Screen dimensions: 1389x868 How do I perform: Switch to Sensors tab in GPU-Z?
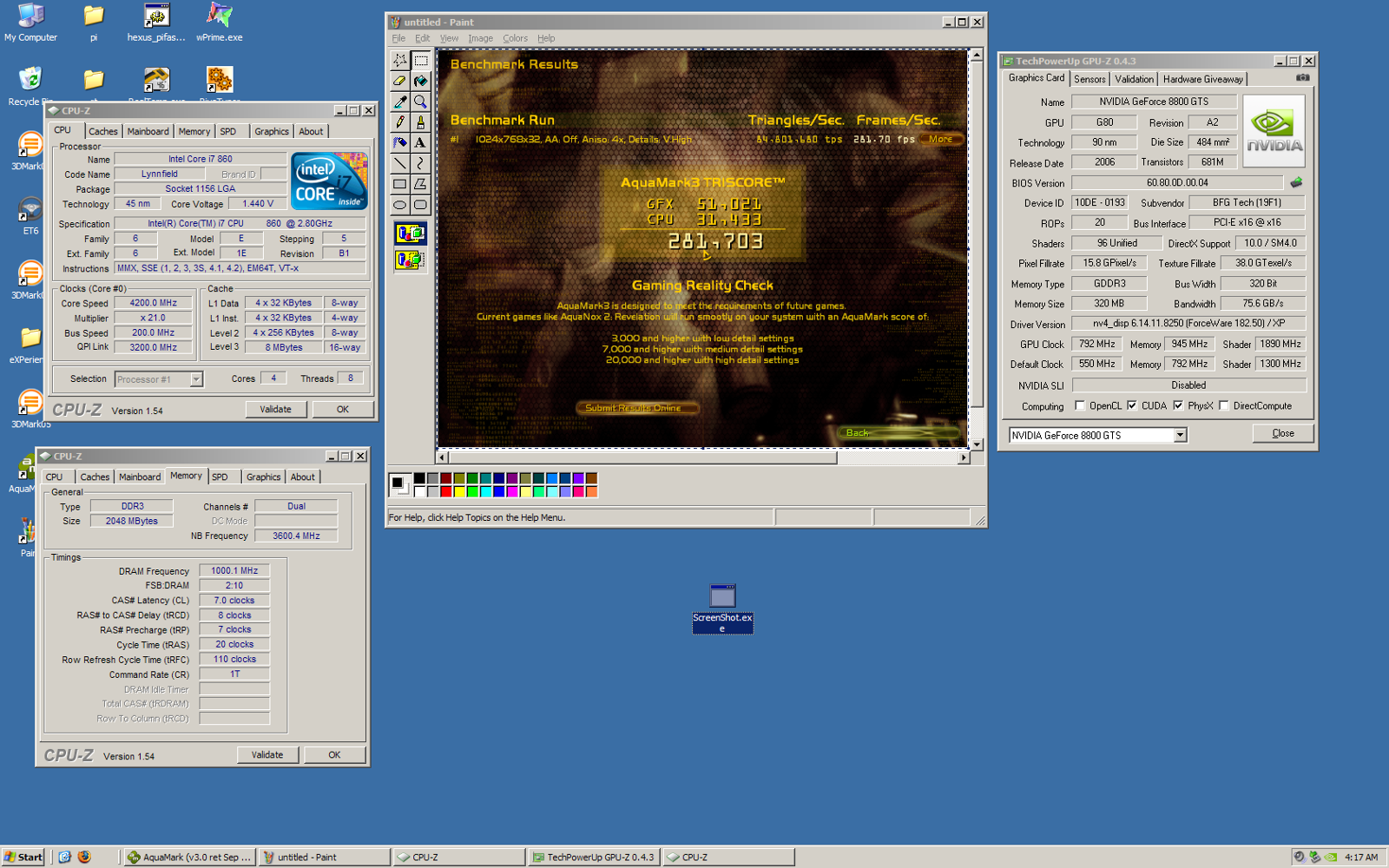[x=1089, y=79]
